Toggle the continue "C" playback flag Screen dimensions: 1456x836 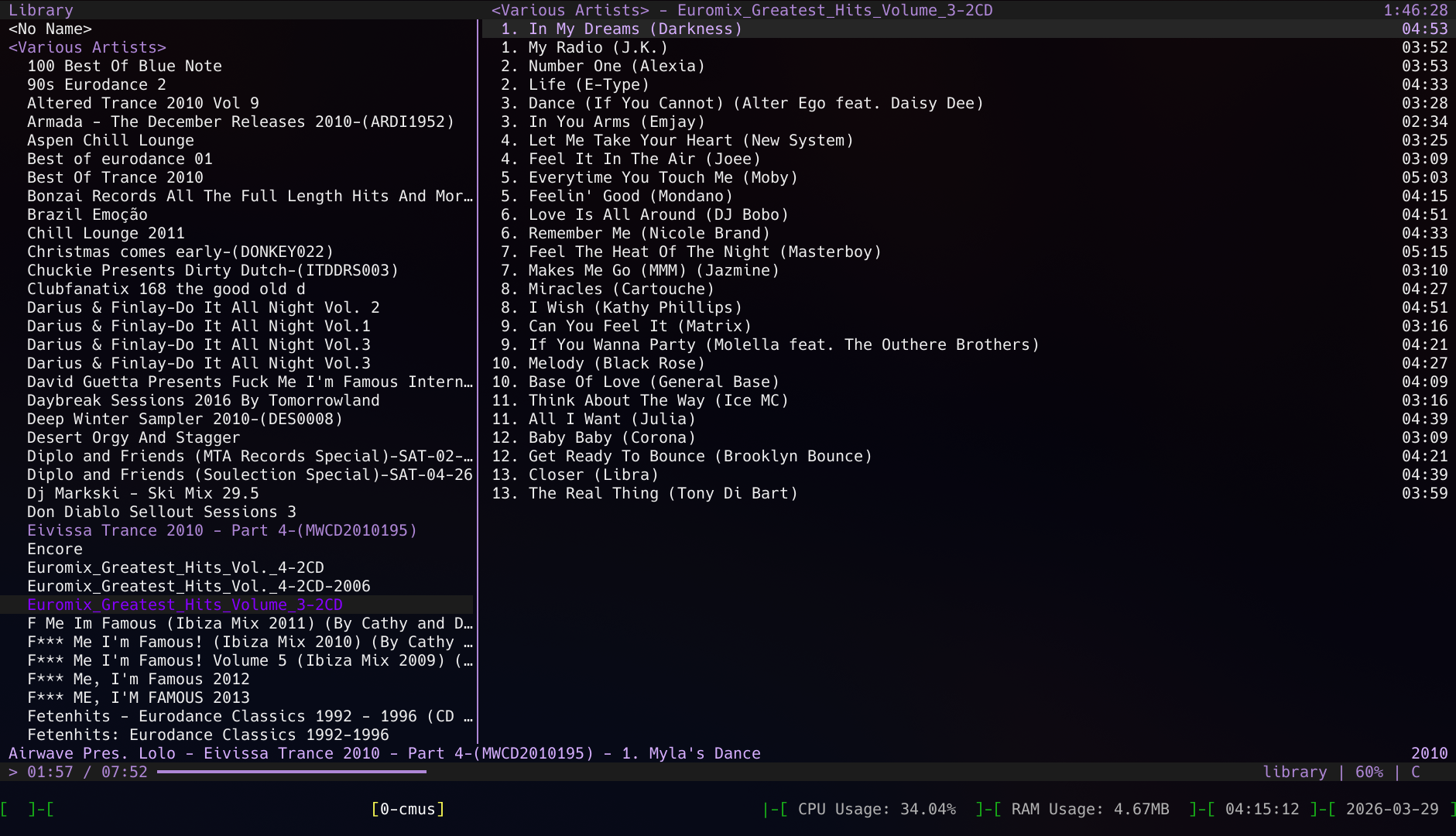pos(1415,772)
